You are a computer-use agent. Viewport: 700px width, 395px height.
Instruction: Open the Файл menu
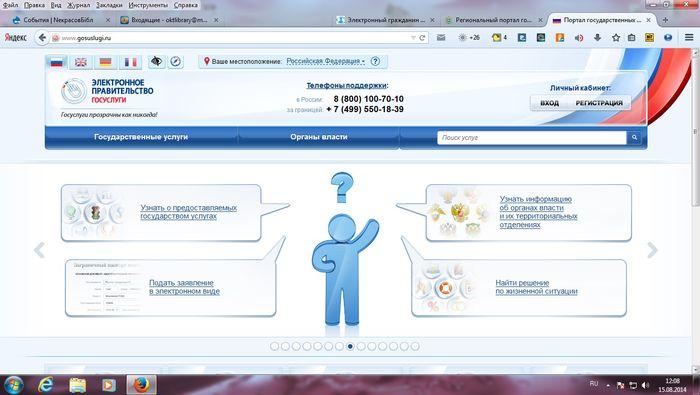[x=10, y=5]
